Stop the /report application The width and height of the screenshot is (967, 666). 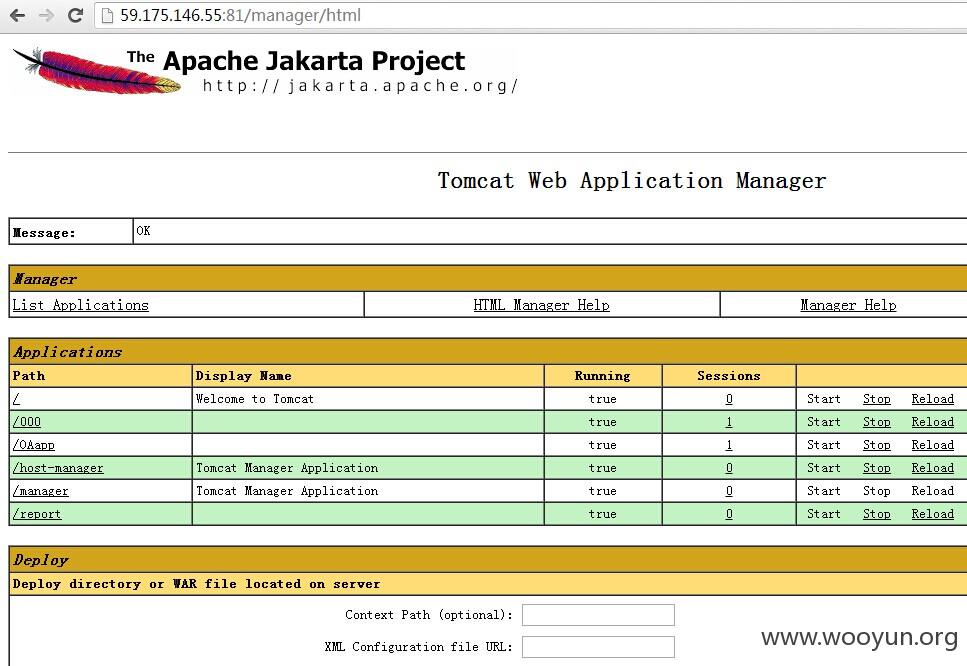click(x=876, y=514)
